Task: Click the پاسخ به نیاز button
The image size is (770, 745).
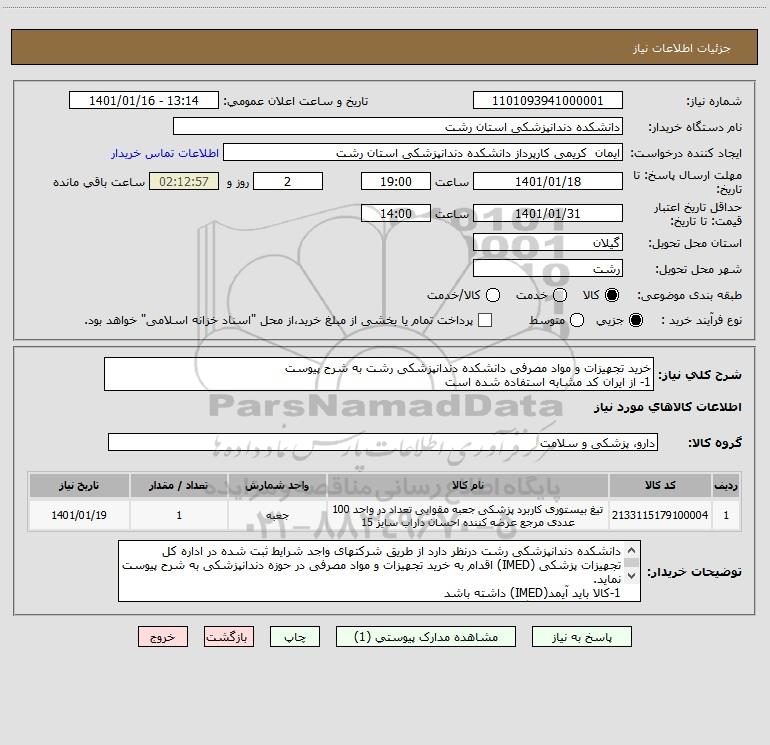Action: click(581, 637)
